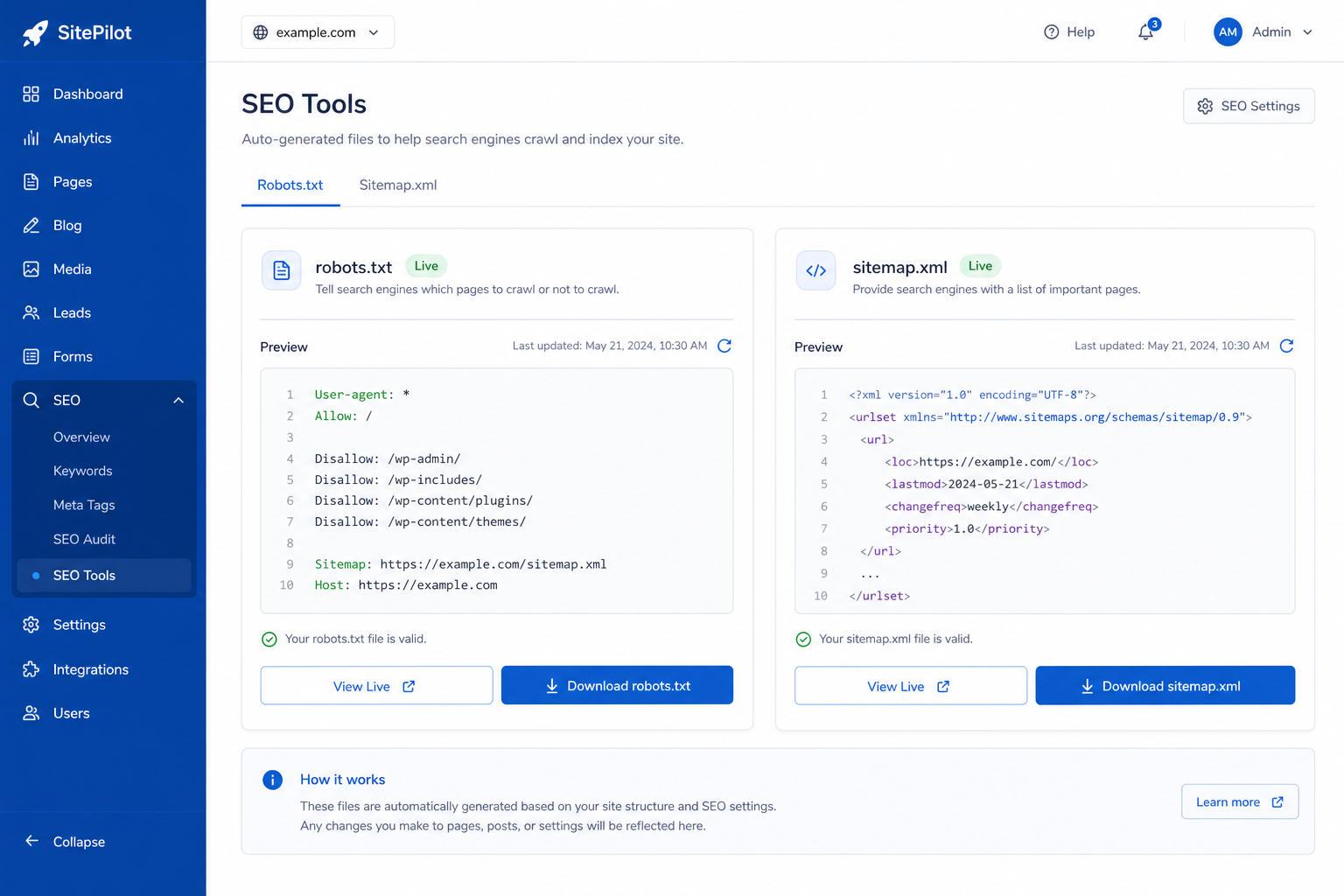
Task: Open Meta Tags under SEO
Action: [x=84, y=505]
